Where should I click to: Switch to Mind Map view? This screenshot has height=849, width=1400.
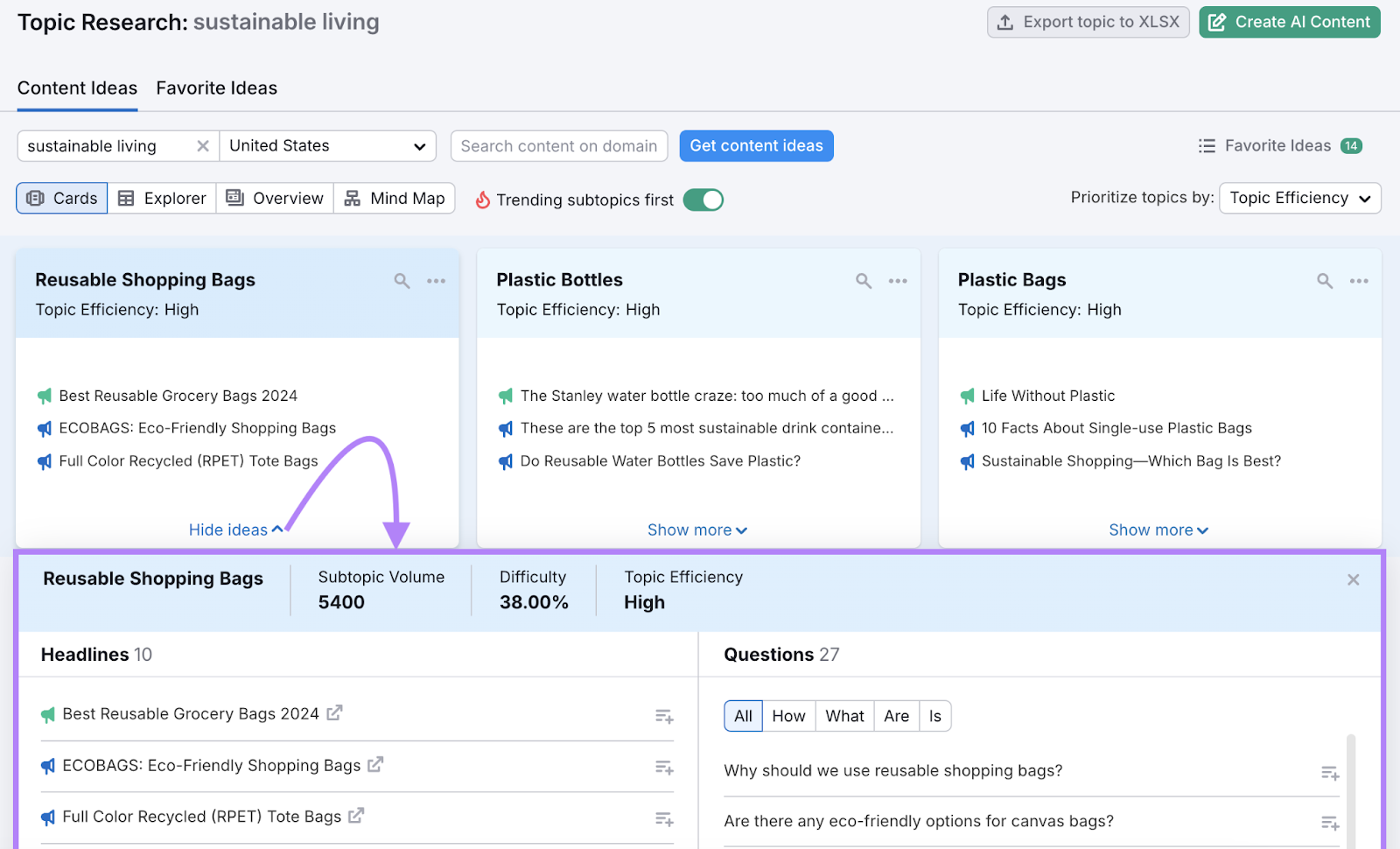pos(395,199)
